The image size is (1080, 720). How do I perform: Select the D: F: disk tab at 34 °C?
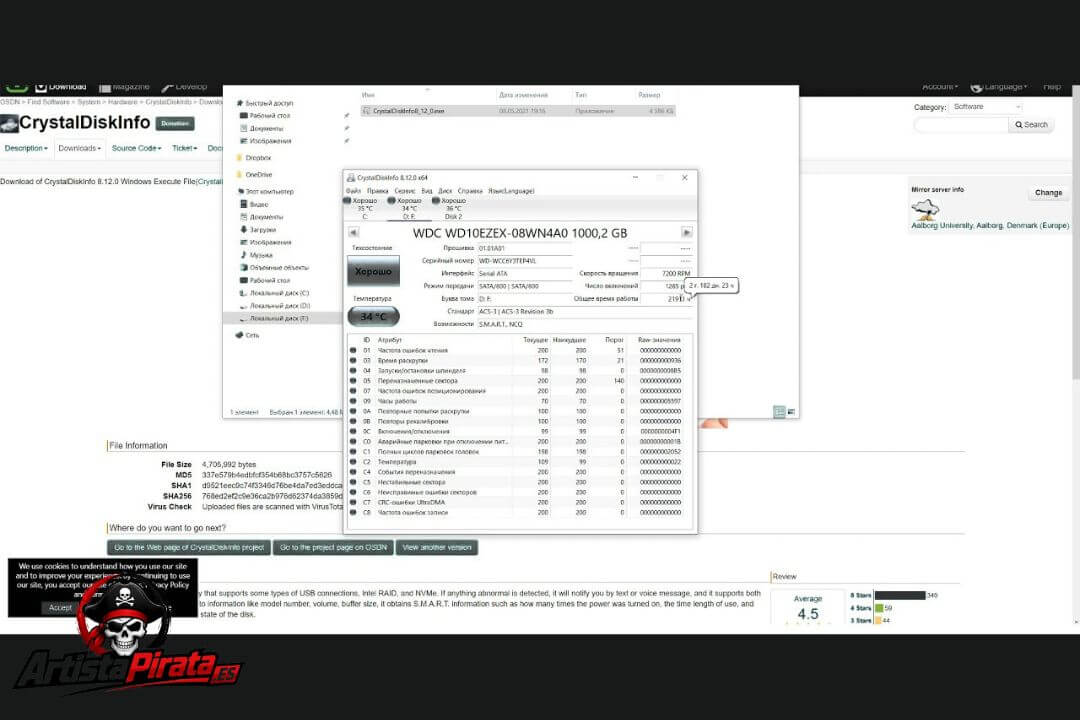pos(408,208)
